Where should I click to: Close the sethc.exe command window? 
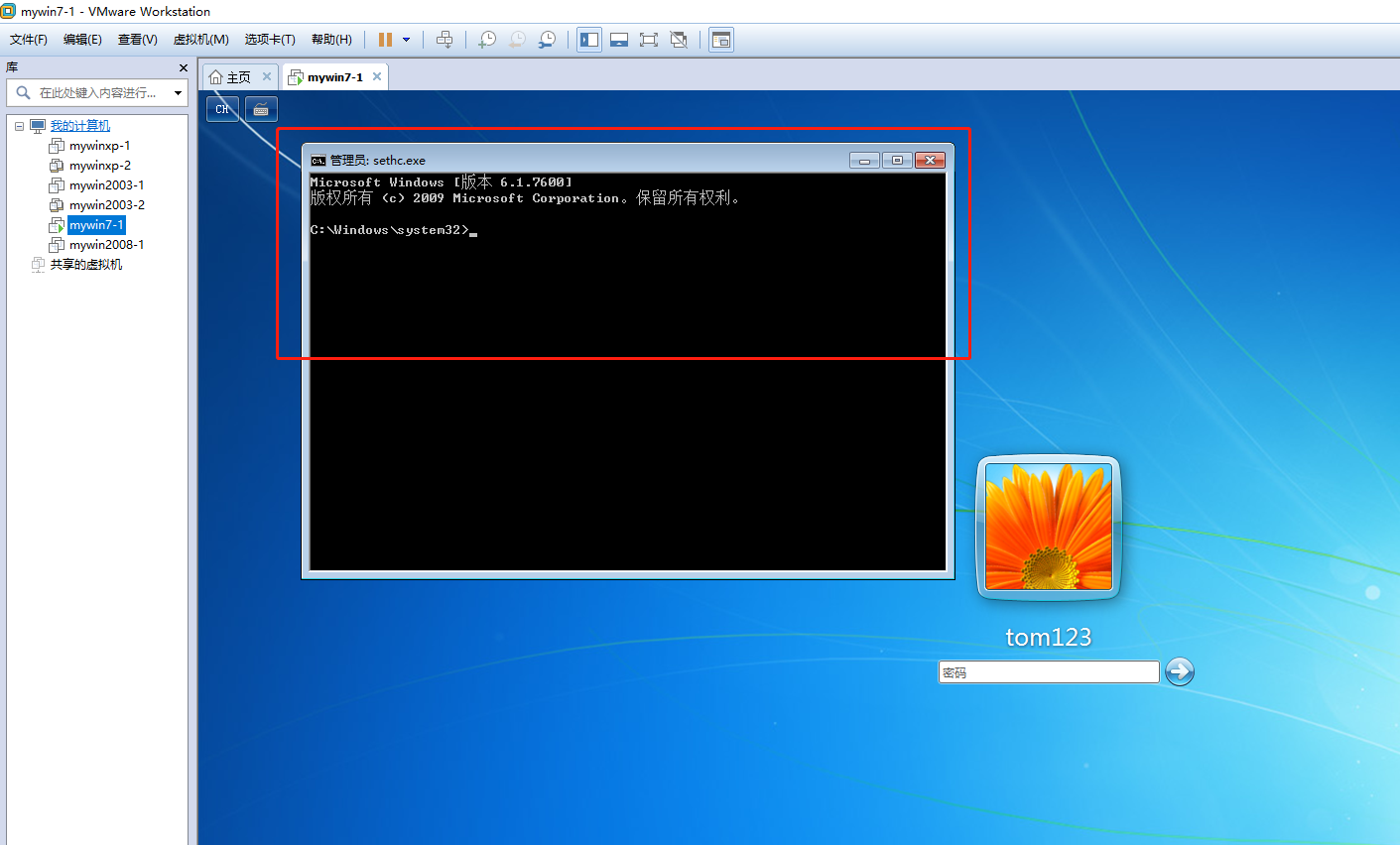pos(930,160)
